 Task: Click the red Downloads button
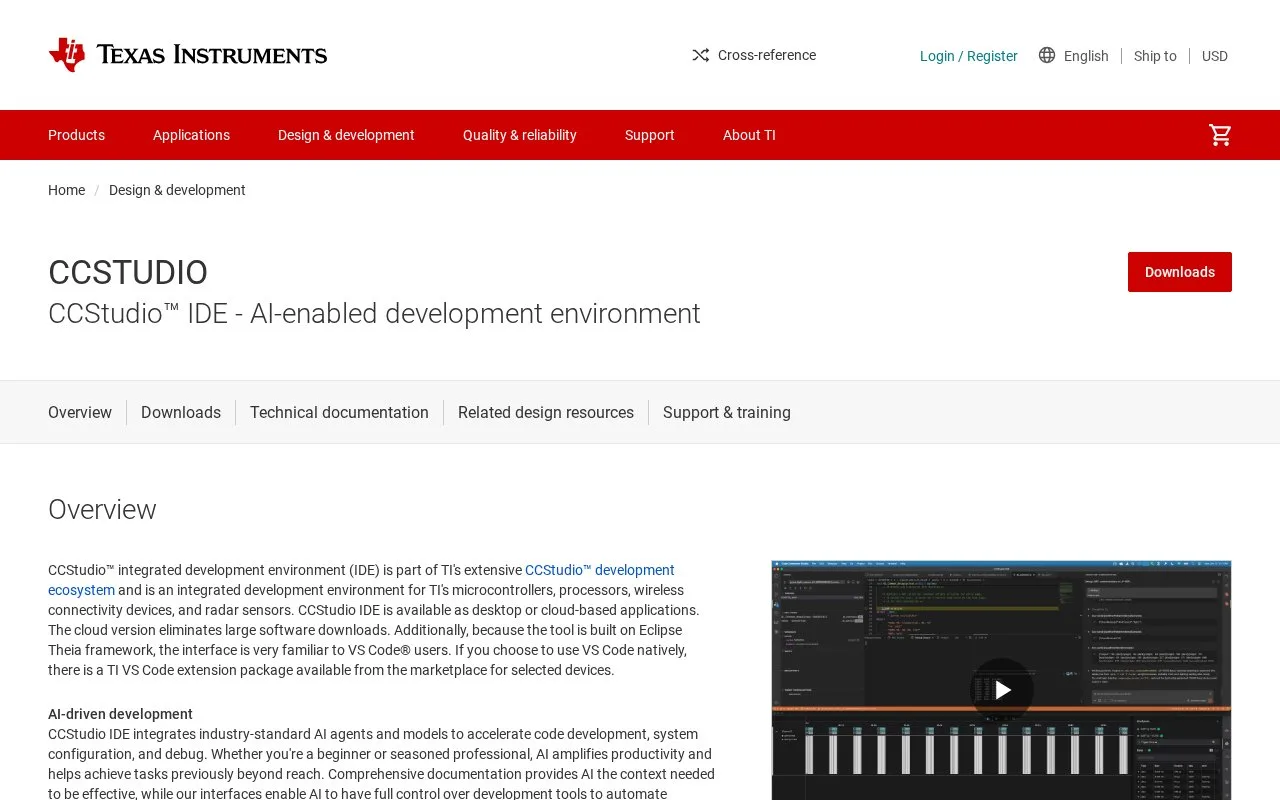point(1180,272)
